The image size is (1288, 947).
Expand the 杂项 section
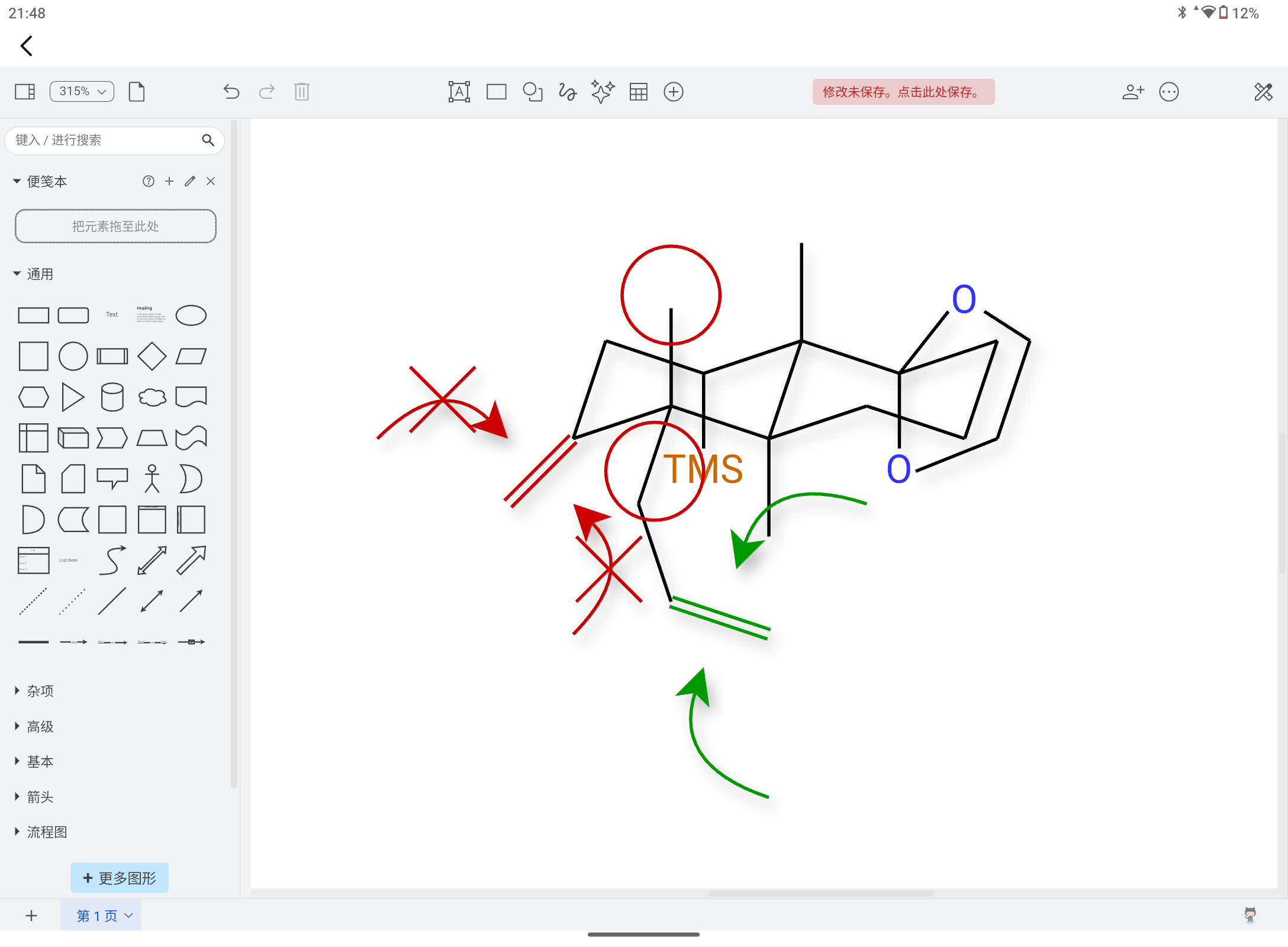[x=33, y=691]
